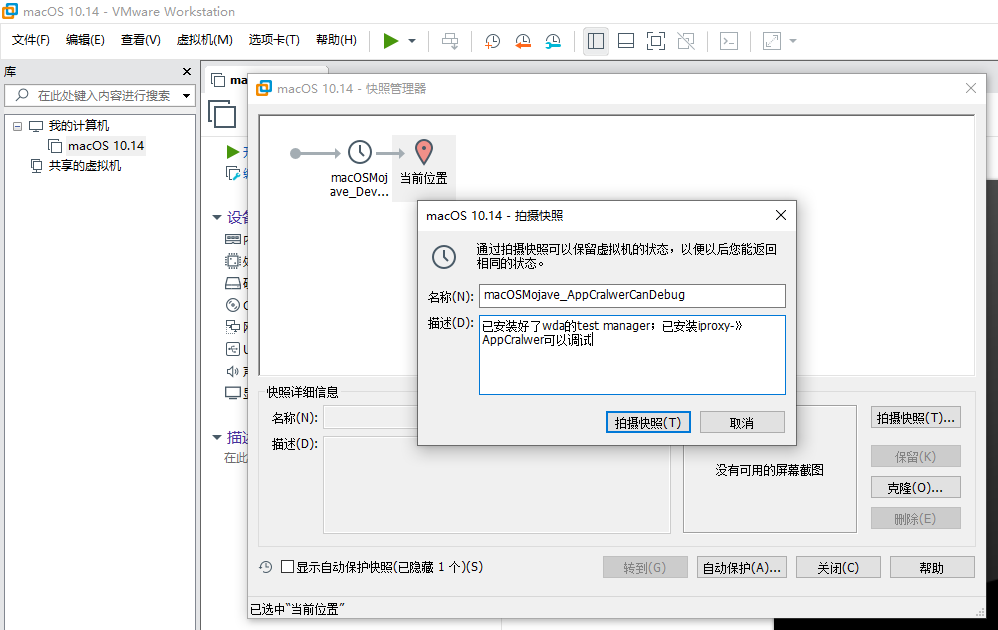Click the 帮助 button

coord(932,568)
